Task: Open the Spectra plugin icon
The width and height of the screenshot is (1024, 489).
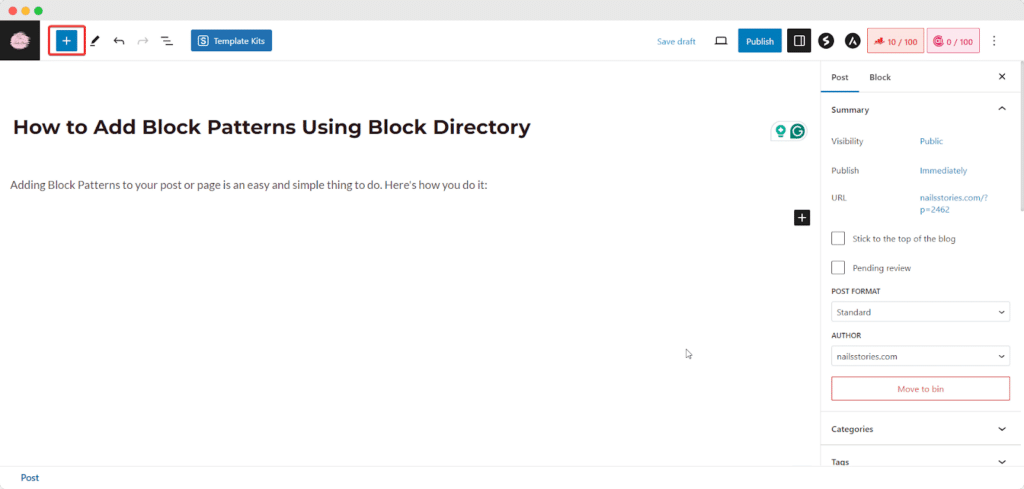Action: (x=825, y=41)
